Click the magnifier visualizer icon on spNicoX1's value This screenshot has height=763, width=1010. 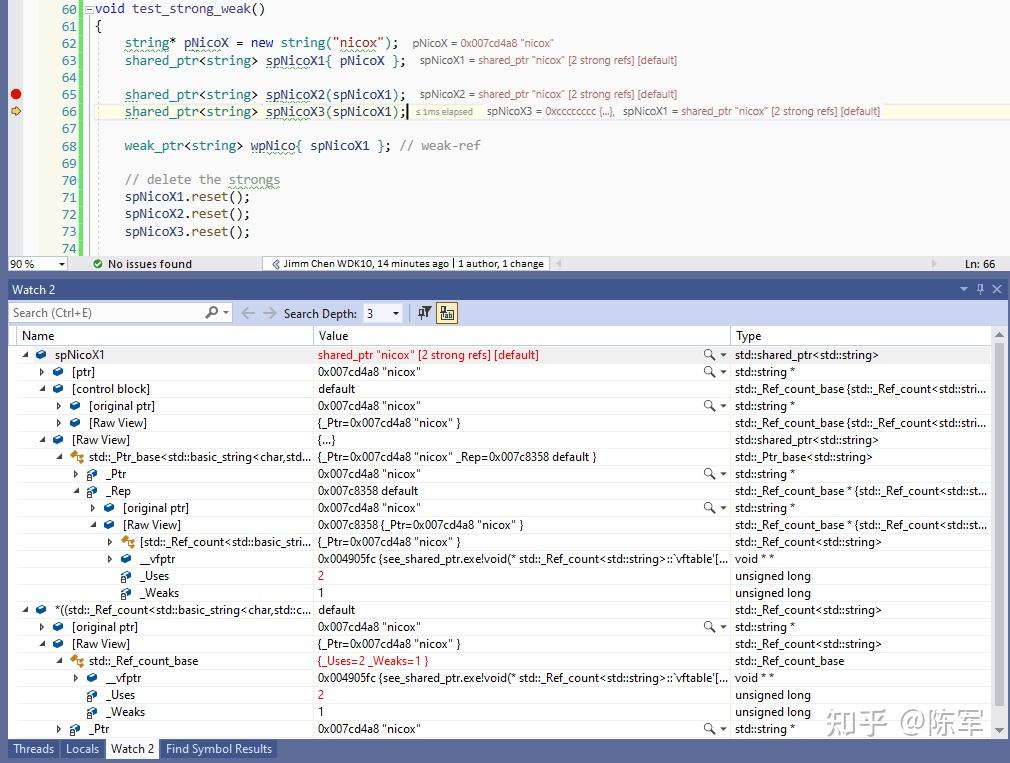(706, 355)
